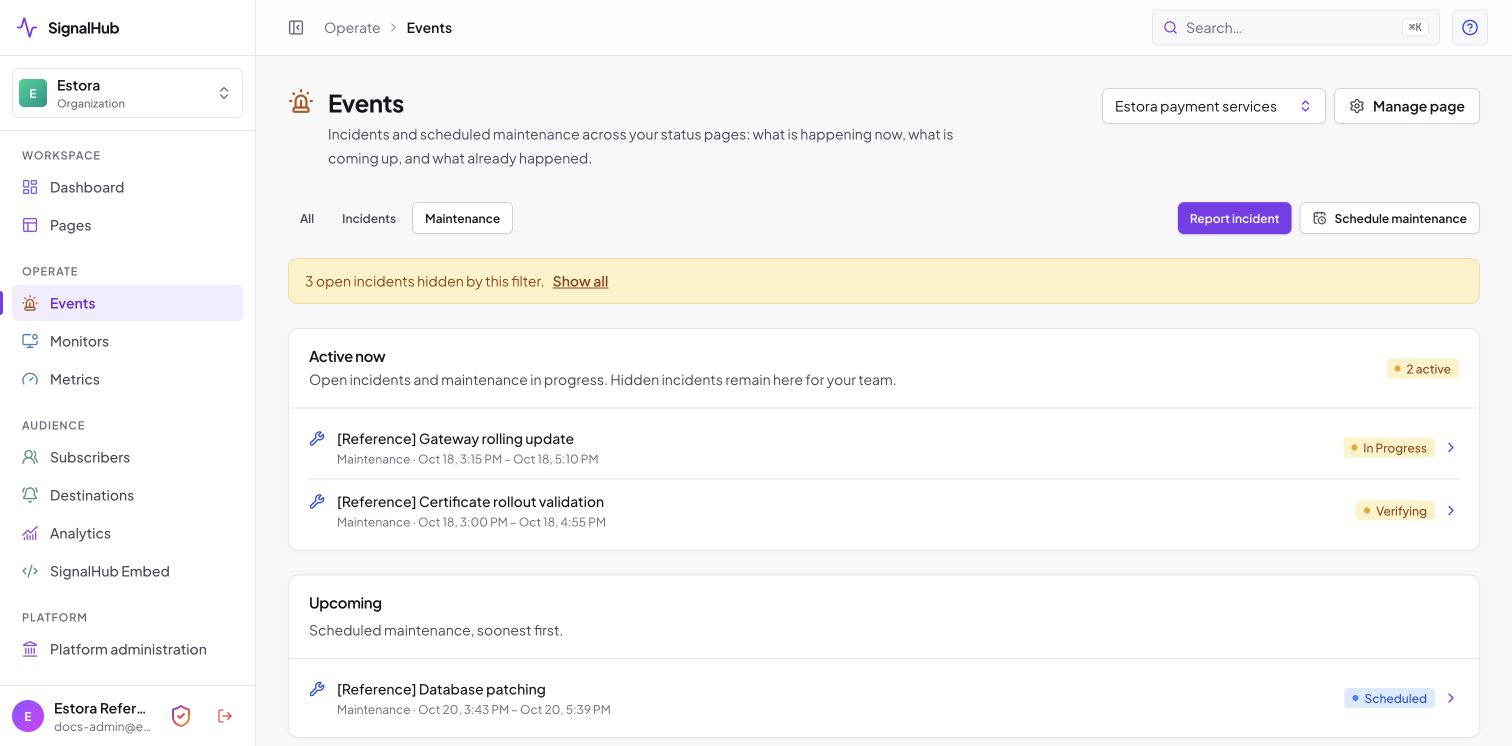Image resolution: width=1512 pixels, height=746 pixels.
Task: Open the Estora payment services page dropdown
Action: coord(1214,106)
